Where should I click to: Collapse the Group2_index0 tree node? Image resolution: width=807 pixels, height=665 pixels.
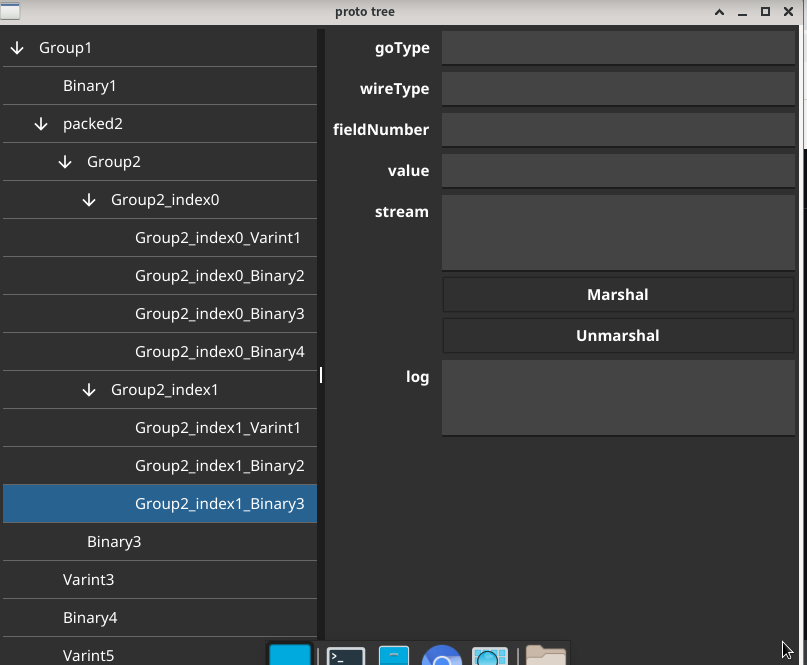(88, 199)
